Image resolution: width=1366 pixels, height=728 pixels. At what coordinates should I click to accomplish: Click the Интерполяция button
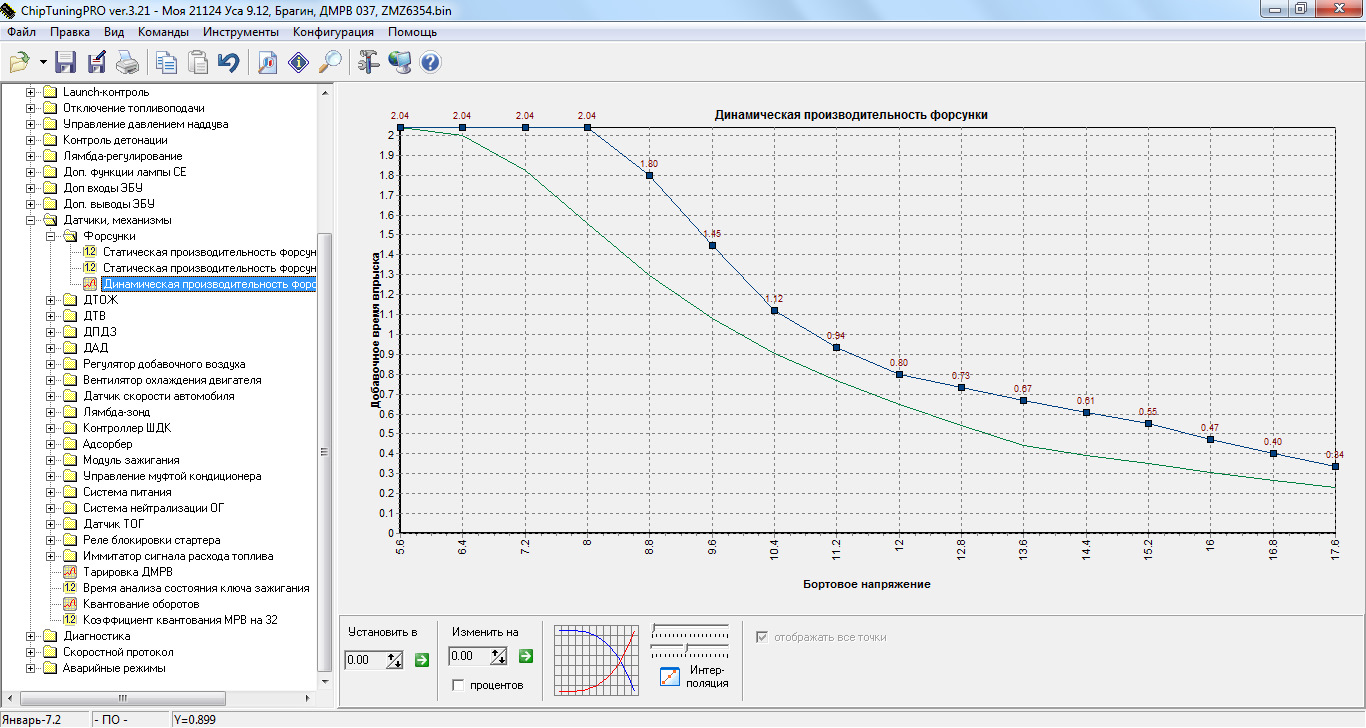coord(671,677)
